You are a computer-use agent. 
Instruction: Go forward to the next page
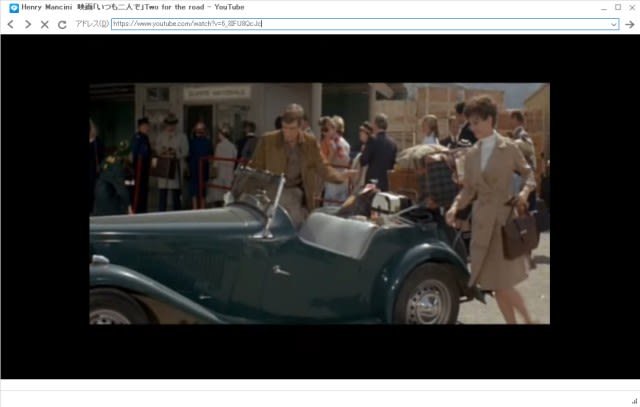[28, 24]
